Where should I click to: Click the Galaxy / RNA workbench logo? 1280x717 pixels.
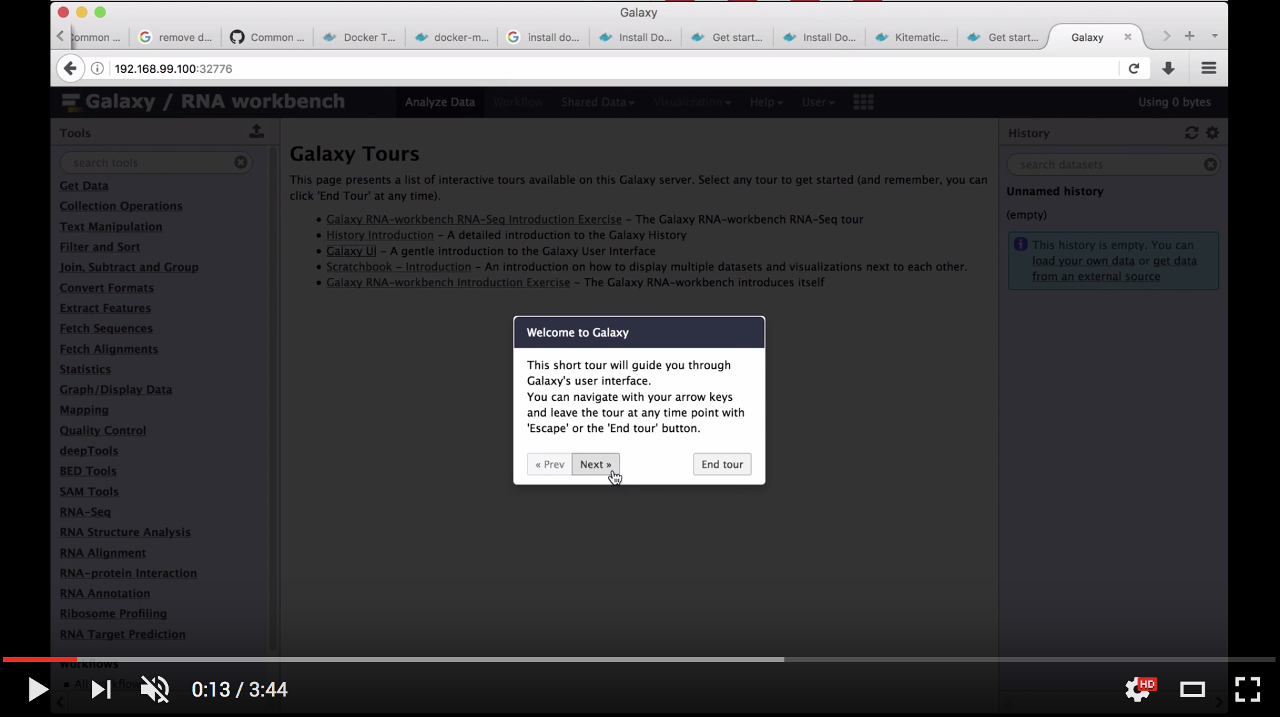pyautogui.click(x=204, y=101)
